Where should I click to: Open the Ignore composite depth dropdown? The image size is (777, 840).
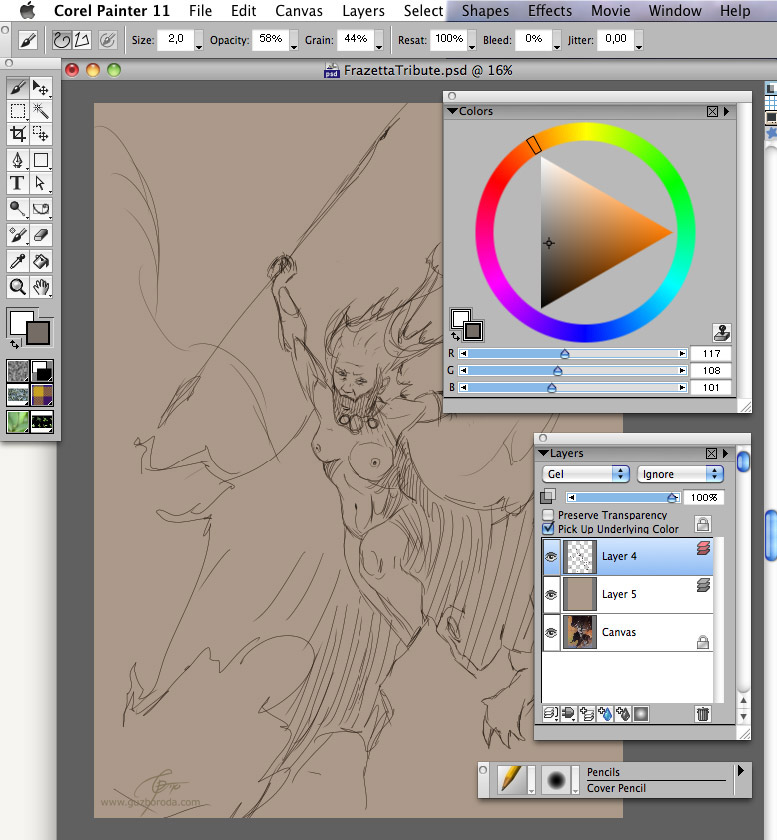click(679, 474)
